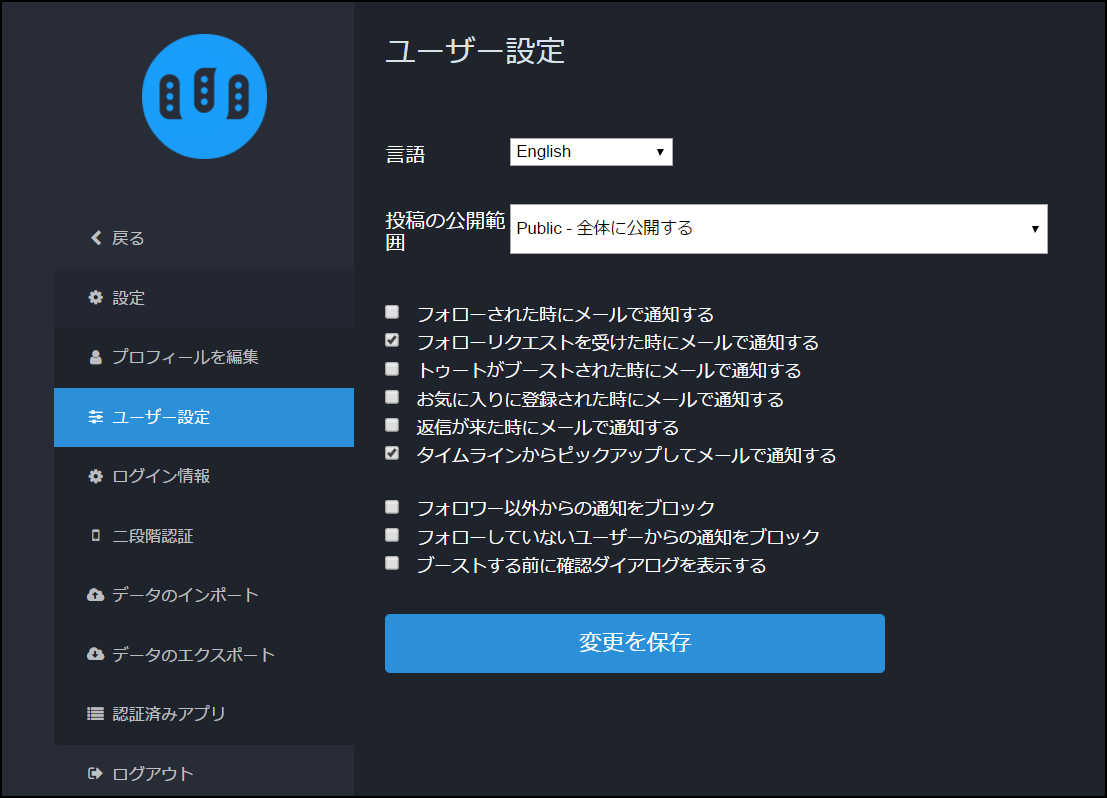Click the person icon for プロフィールを編集
The image size is (1107, 798).
[x=96, y=357]
